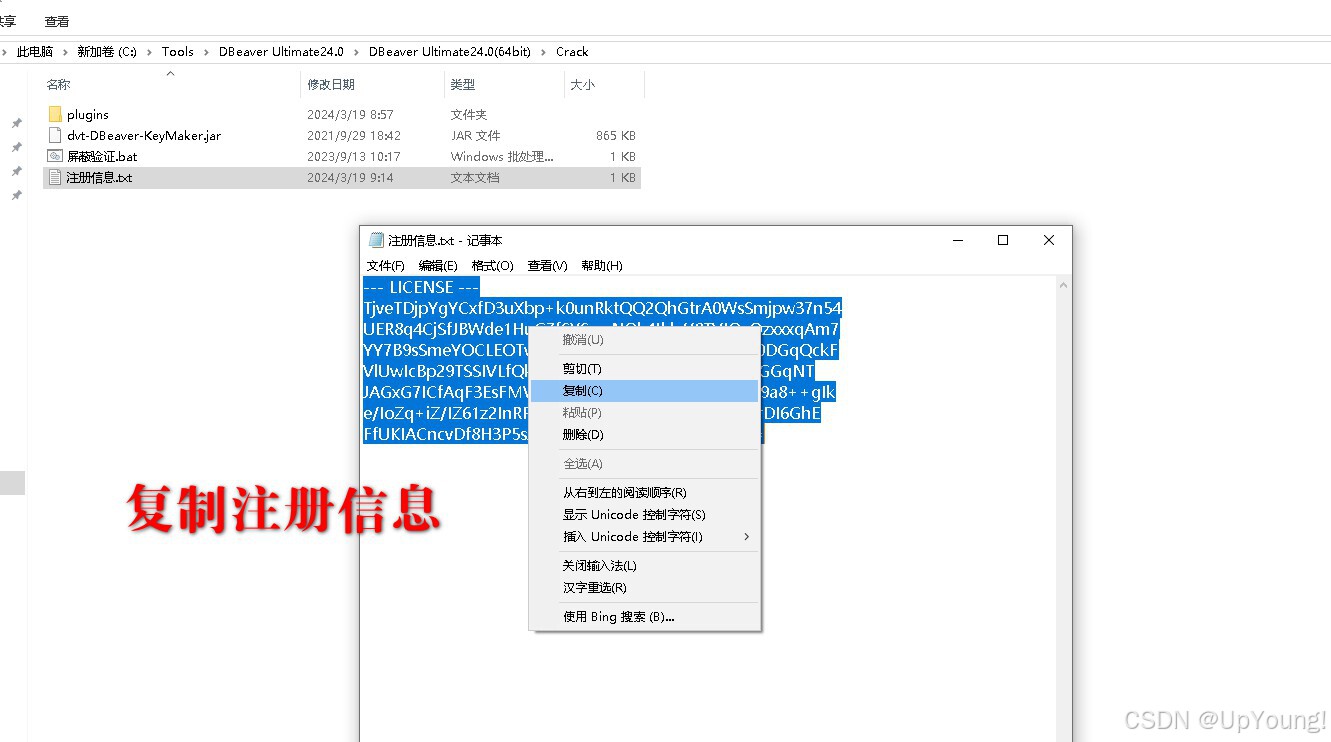
Task: Select the 注册信息.txt file icon
Action: coord(55,177)
